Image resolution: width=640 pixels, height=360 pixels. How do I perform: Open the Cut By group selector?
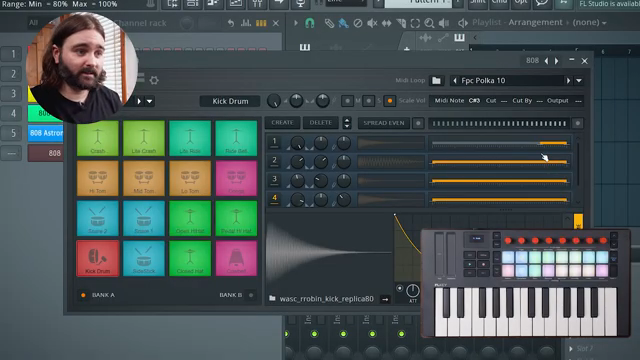pos(539,101)
